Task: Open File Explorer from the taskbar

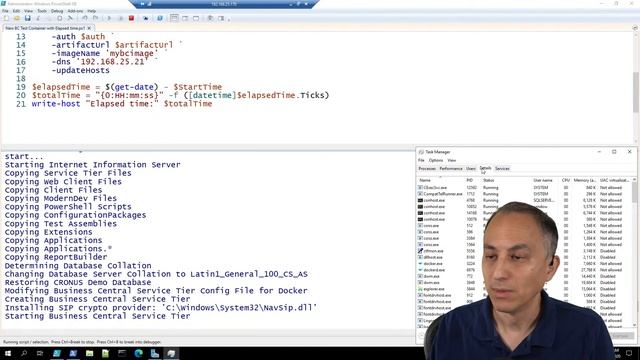Action: [89, 353]
